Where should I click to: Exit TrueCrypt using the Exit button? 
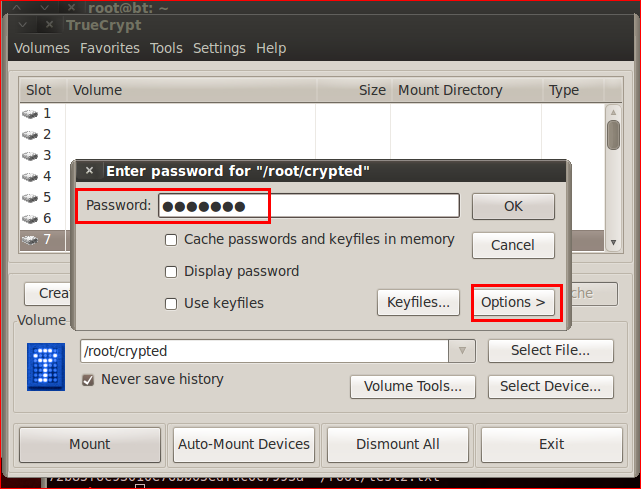[552, 444]
